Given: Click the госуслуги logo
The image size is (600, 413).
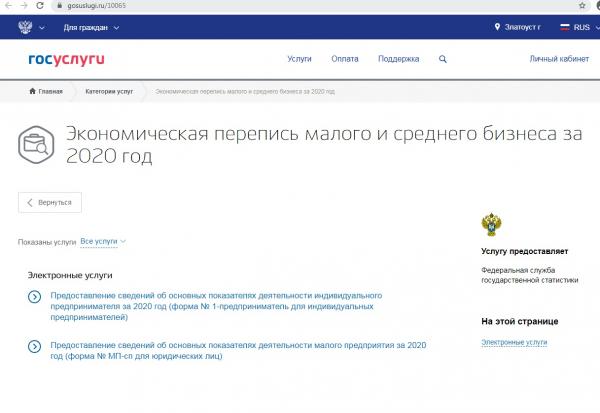Looking at the screenshot, I should click(66, 59).
